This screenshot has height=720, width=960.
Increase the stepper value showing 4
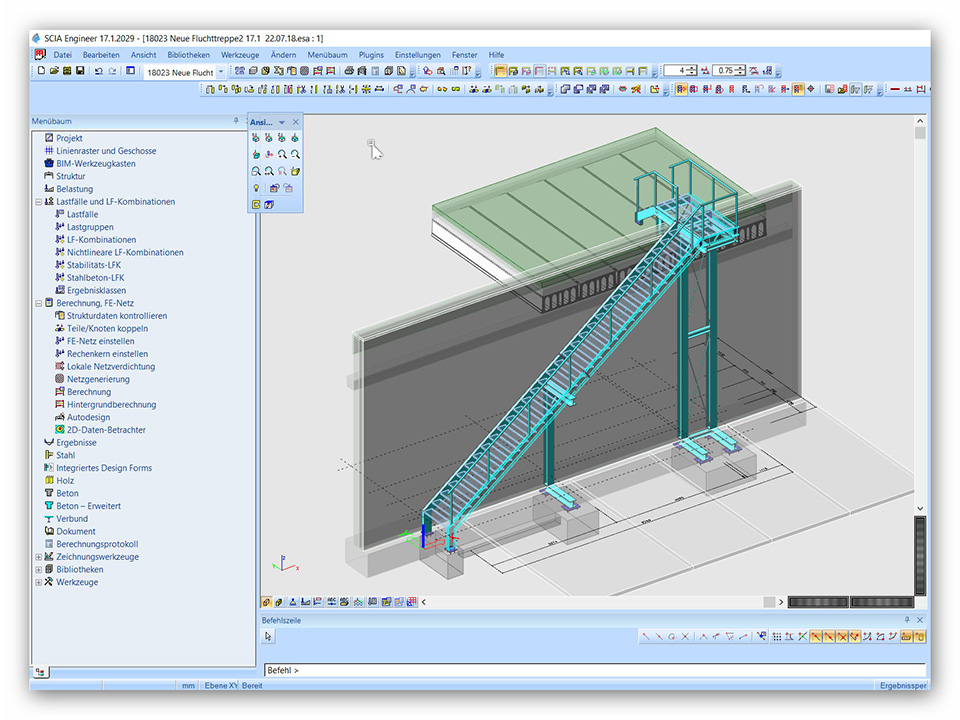click(x=693, y=67)
